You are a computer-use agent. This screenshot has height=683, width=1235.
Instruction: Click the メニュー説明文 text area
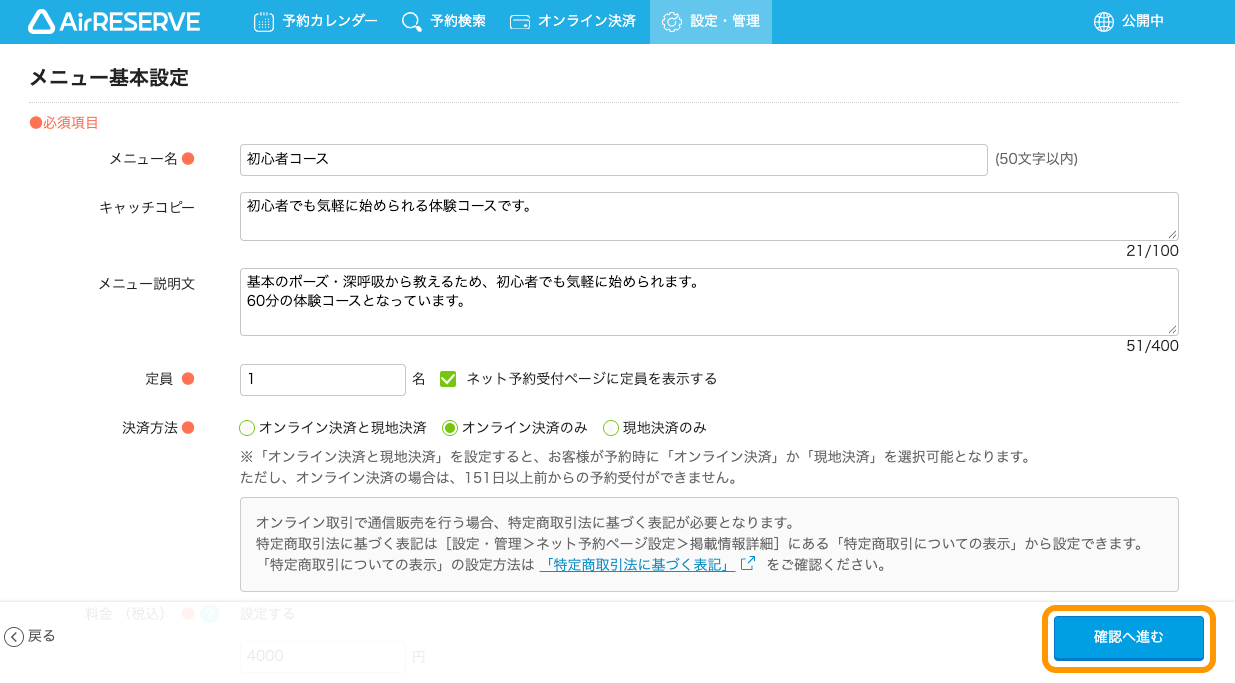709,302
